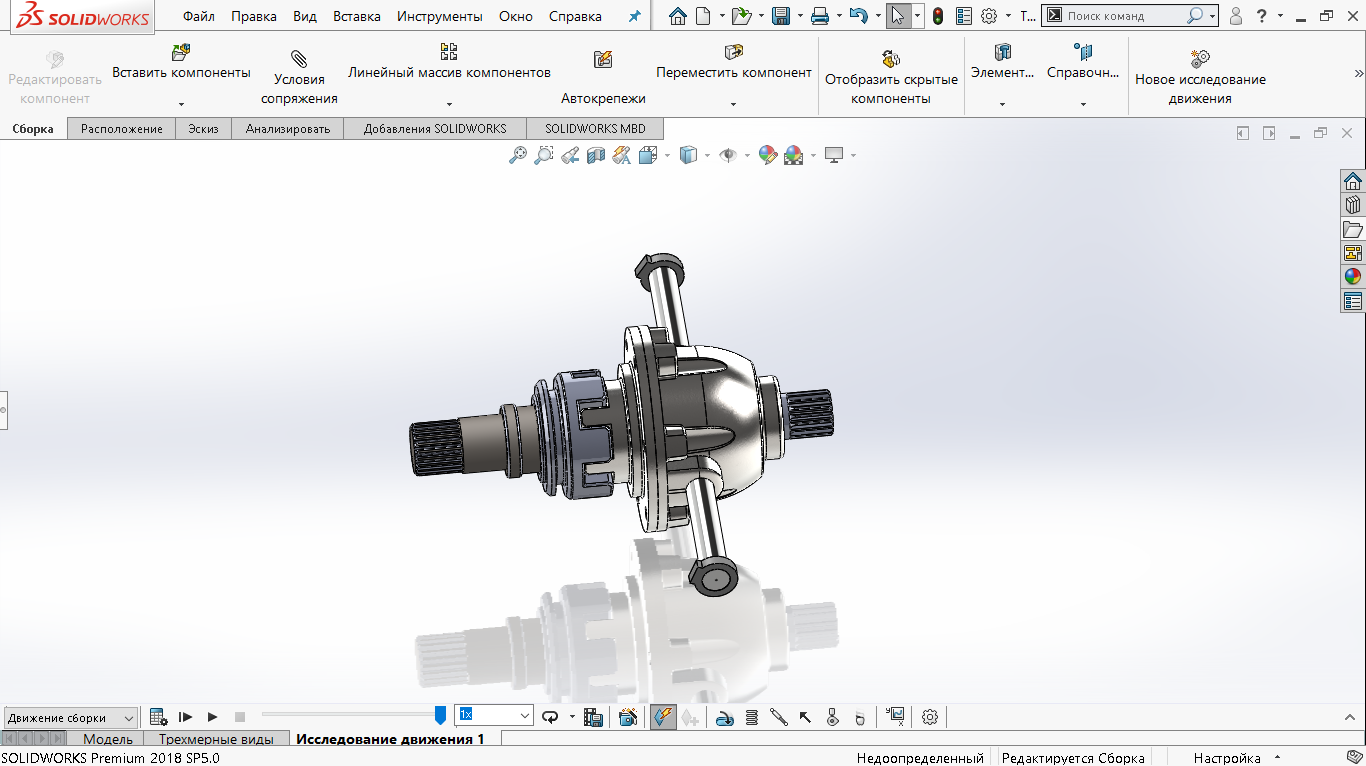This screenshot has height=766, width=1366.
Task: Open the Движение сборки study type dropdown
Action: point(70,718)
